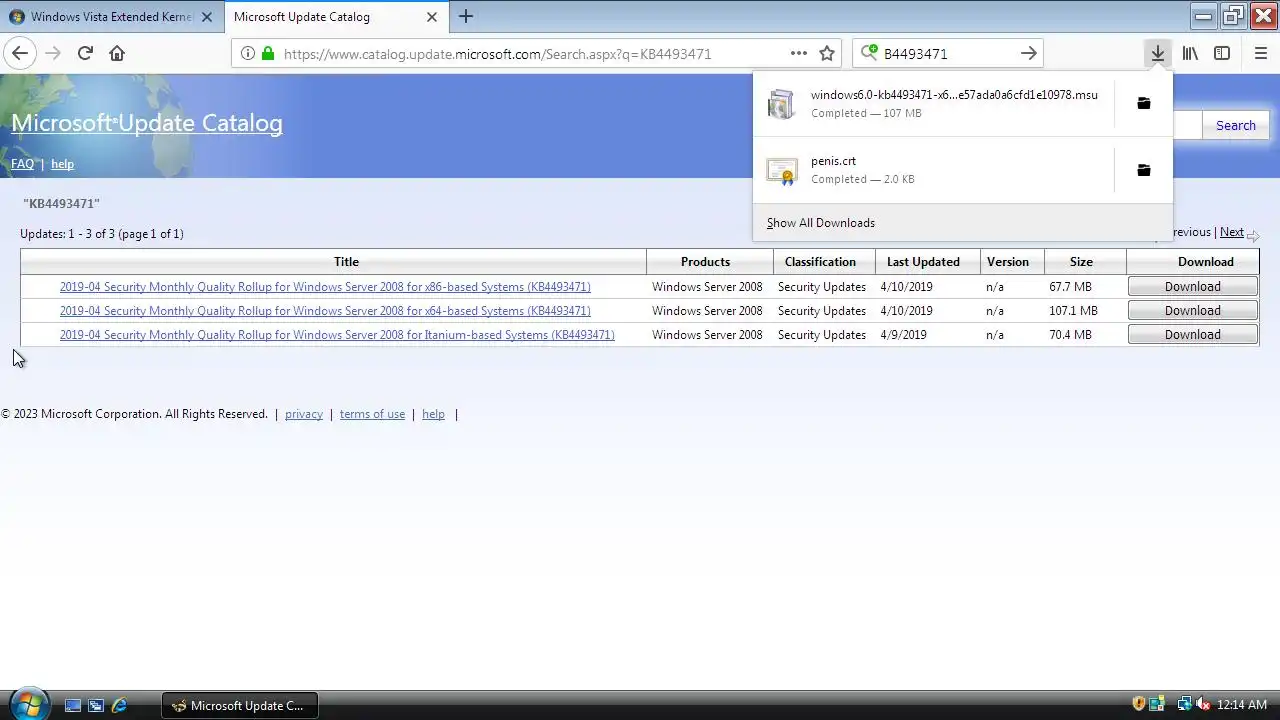1280x720 pixels.
Task: Click the network tray icon
Action: point(1184,705)
